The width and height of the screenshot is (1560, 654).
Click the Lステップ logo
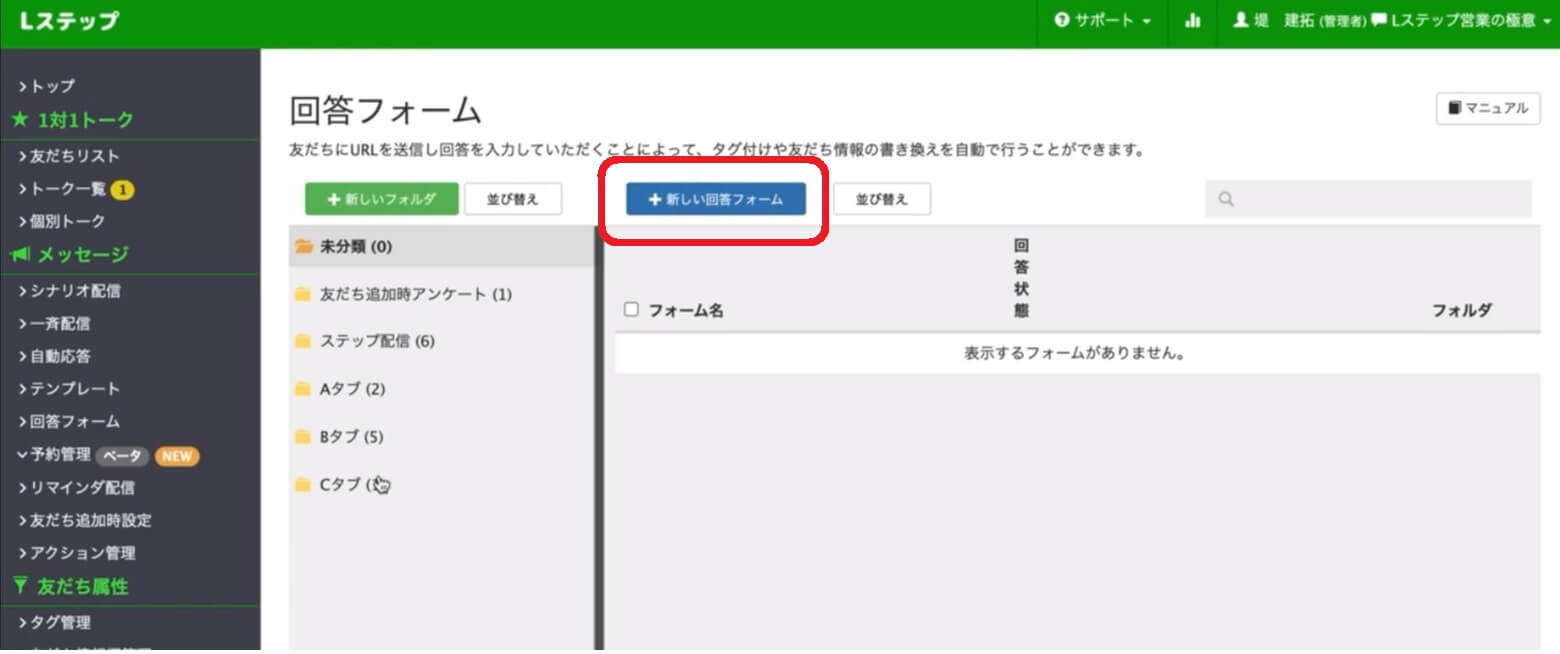(x=68, y=21)
